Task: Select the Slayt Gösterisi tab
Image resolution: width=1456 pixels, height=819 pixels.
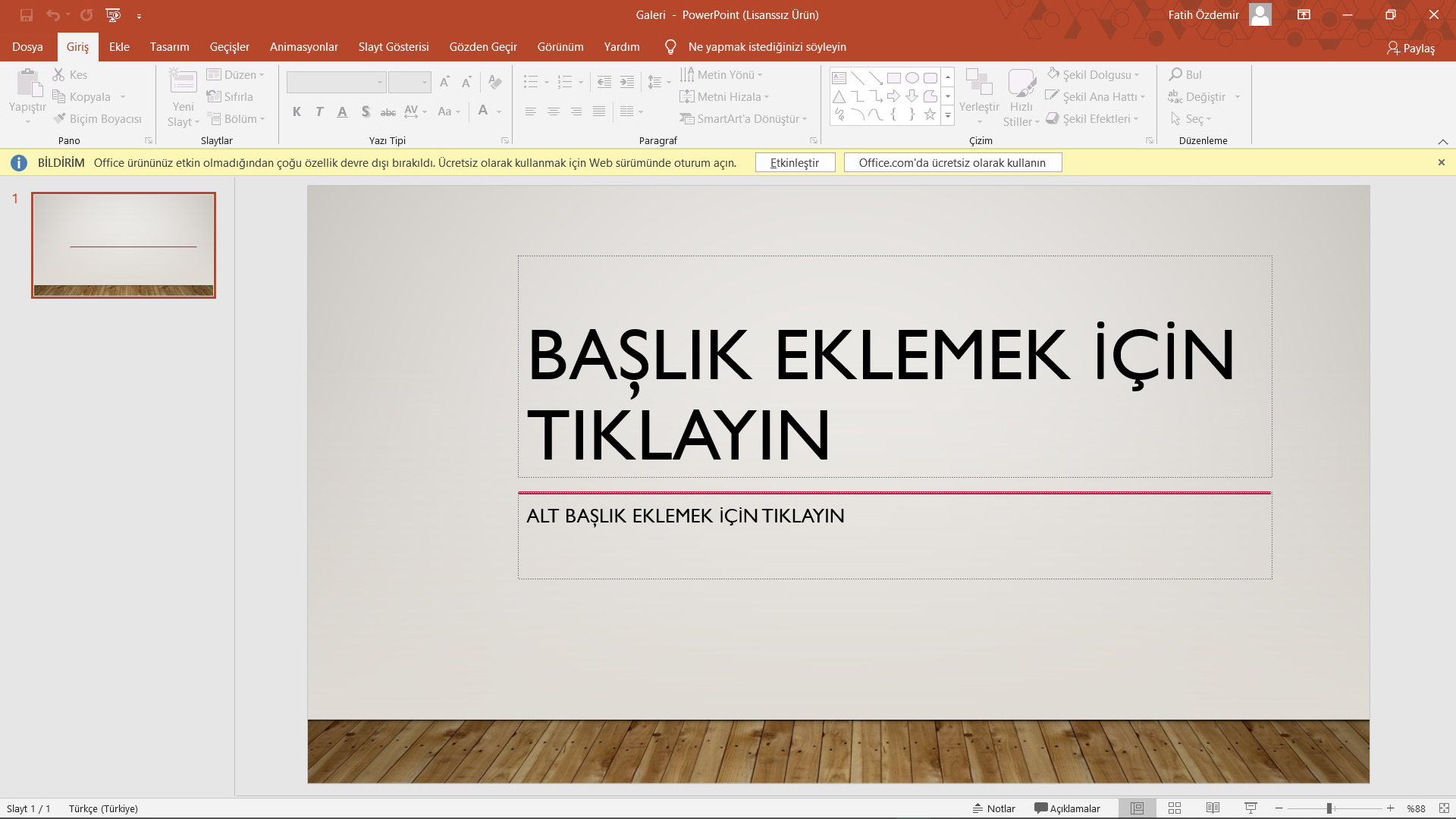Action: [x=394, y=47]
